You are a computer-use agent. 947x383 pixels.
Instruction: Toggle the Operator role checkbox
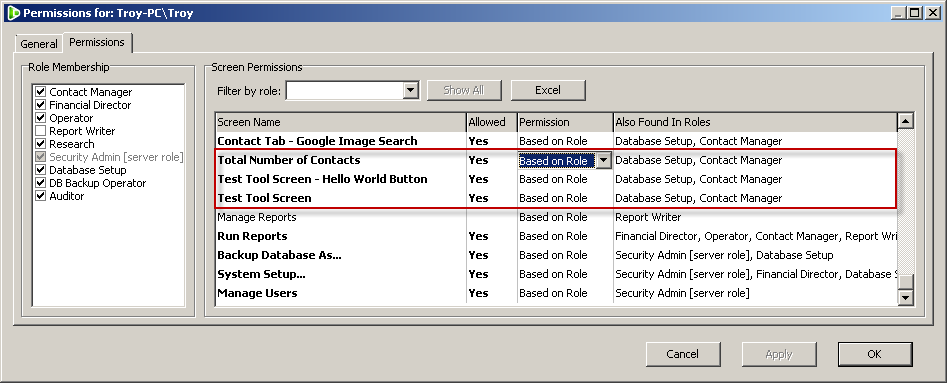coord(40,118)
